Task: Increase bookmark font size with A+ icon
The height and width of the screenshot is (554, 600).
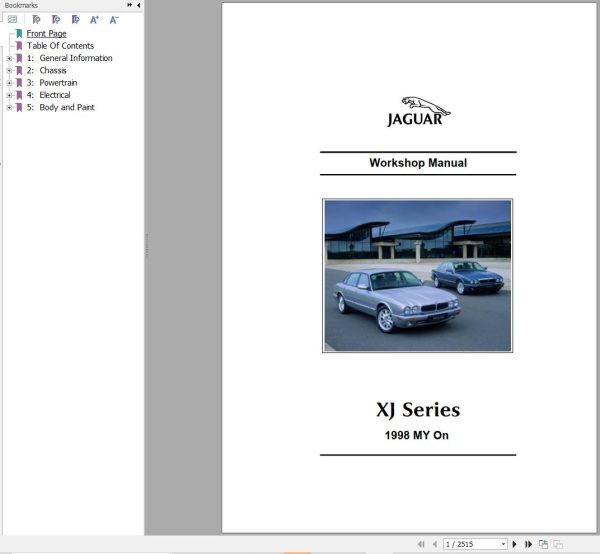Action: [x=94, y=20]
